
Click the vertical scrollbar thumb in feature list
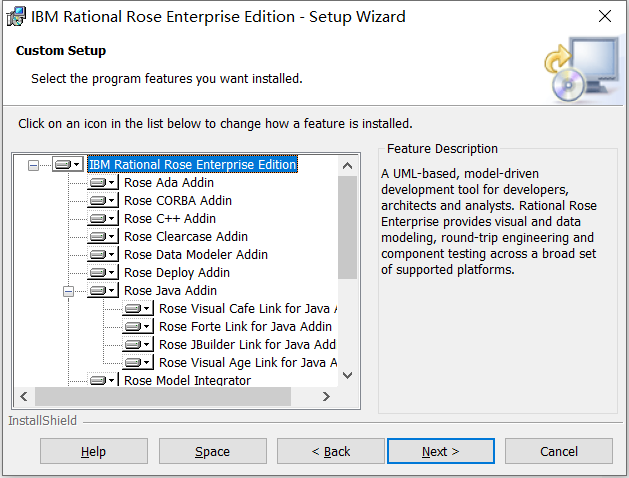(347, 227)
